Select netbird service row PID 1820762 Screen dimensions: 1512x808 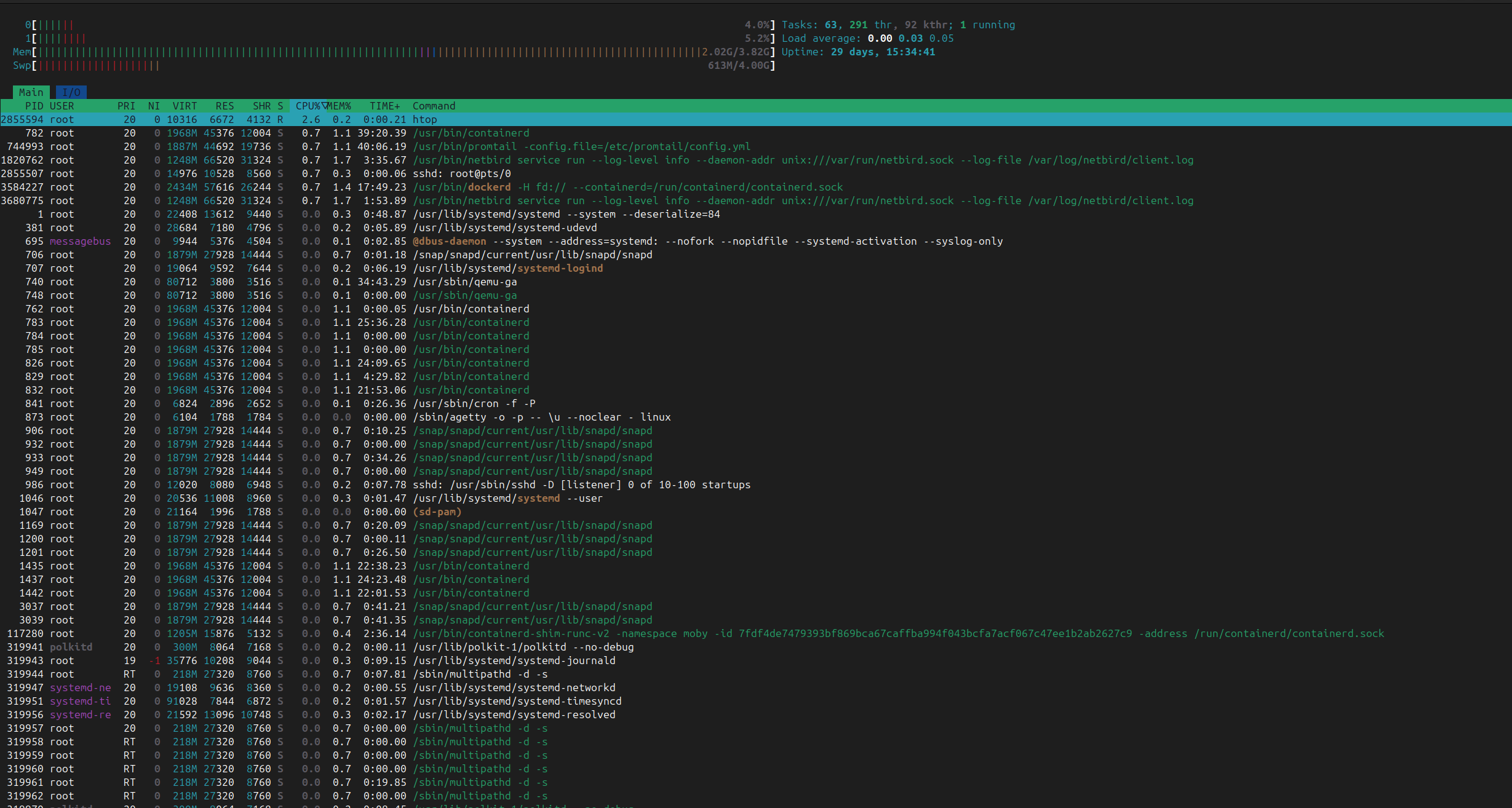[x=756, y=160]
